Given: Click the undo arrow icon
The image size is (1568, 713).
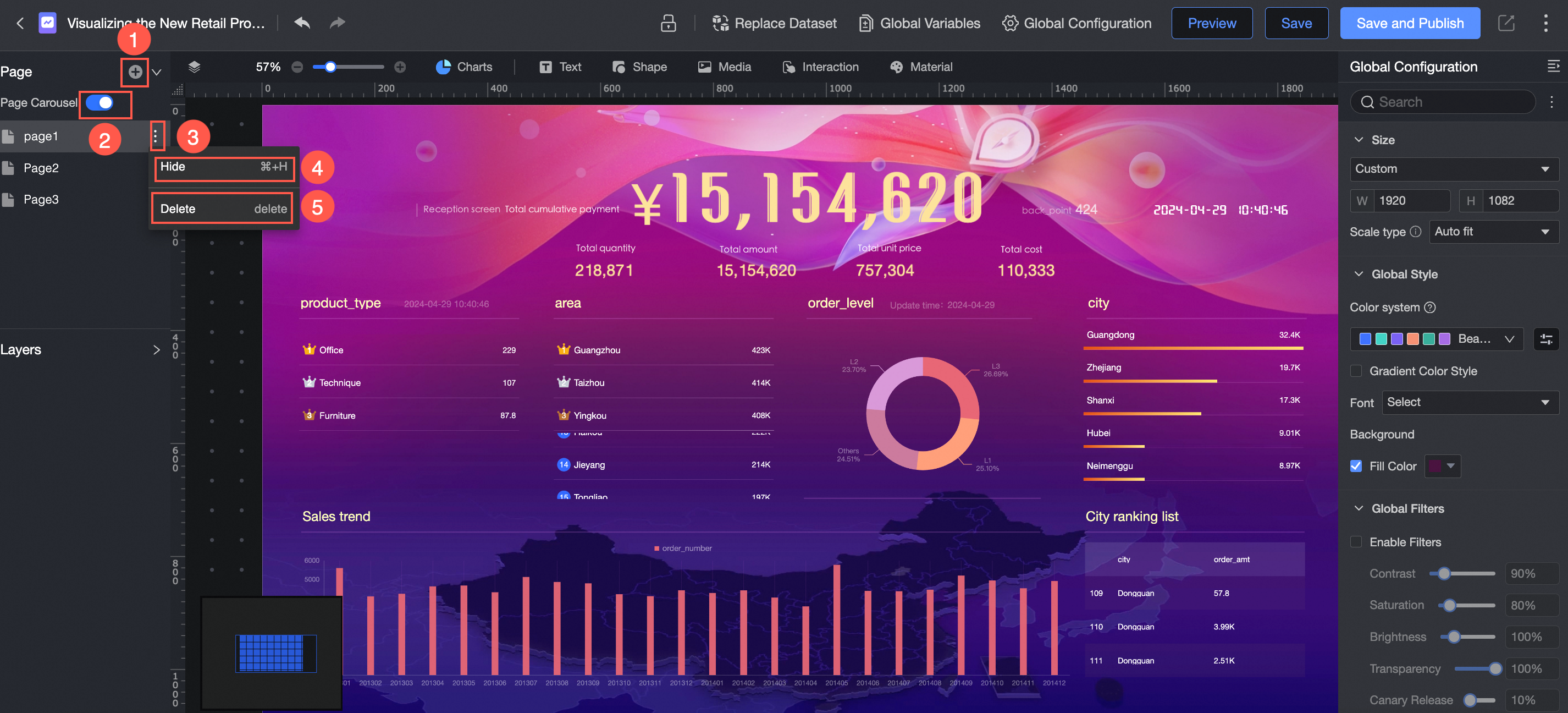Looking at the screenshot, I should [x=302, y=23].
